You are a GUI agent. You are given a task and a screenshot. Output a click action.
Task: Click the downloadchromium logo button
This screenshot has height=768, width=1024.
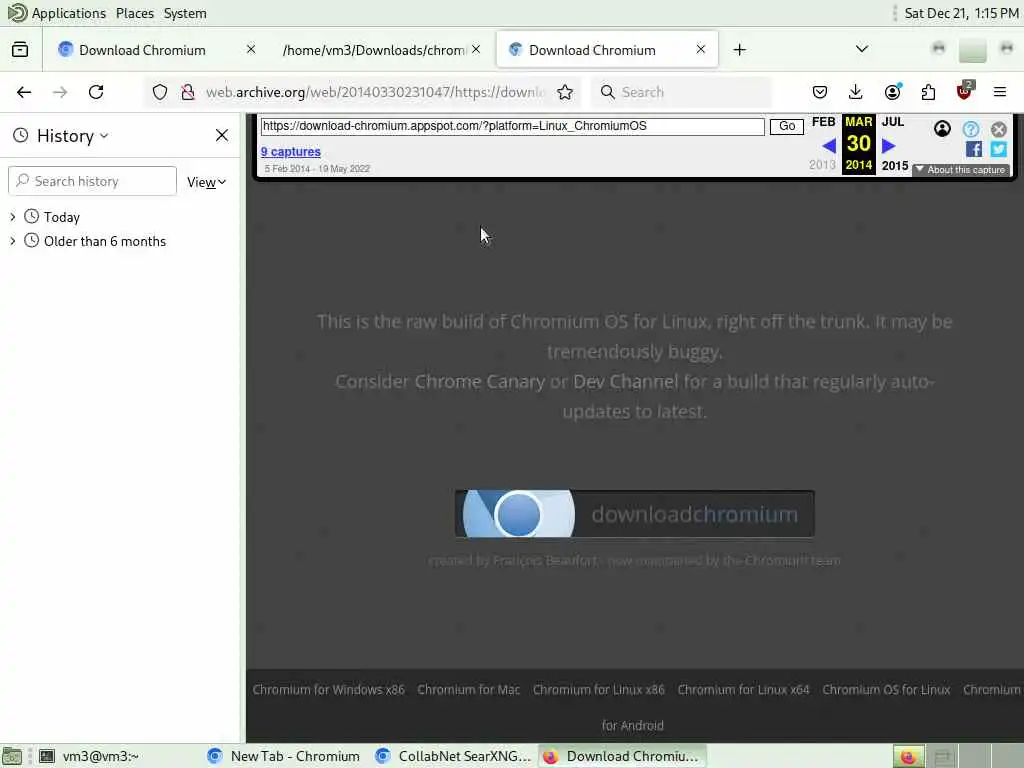(635, 514)
